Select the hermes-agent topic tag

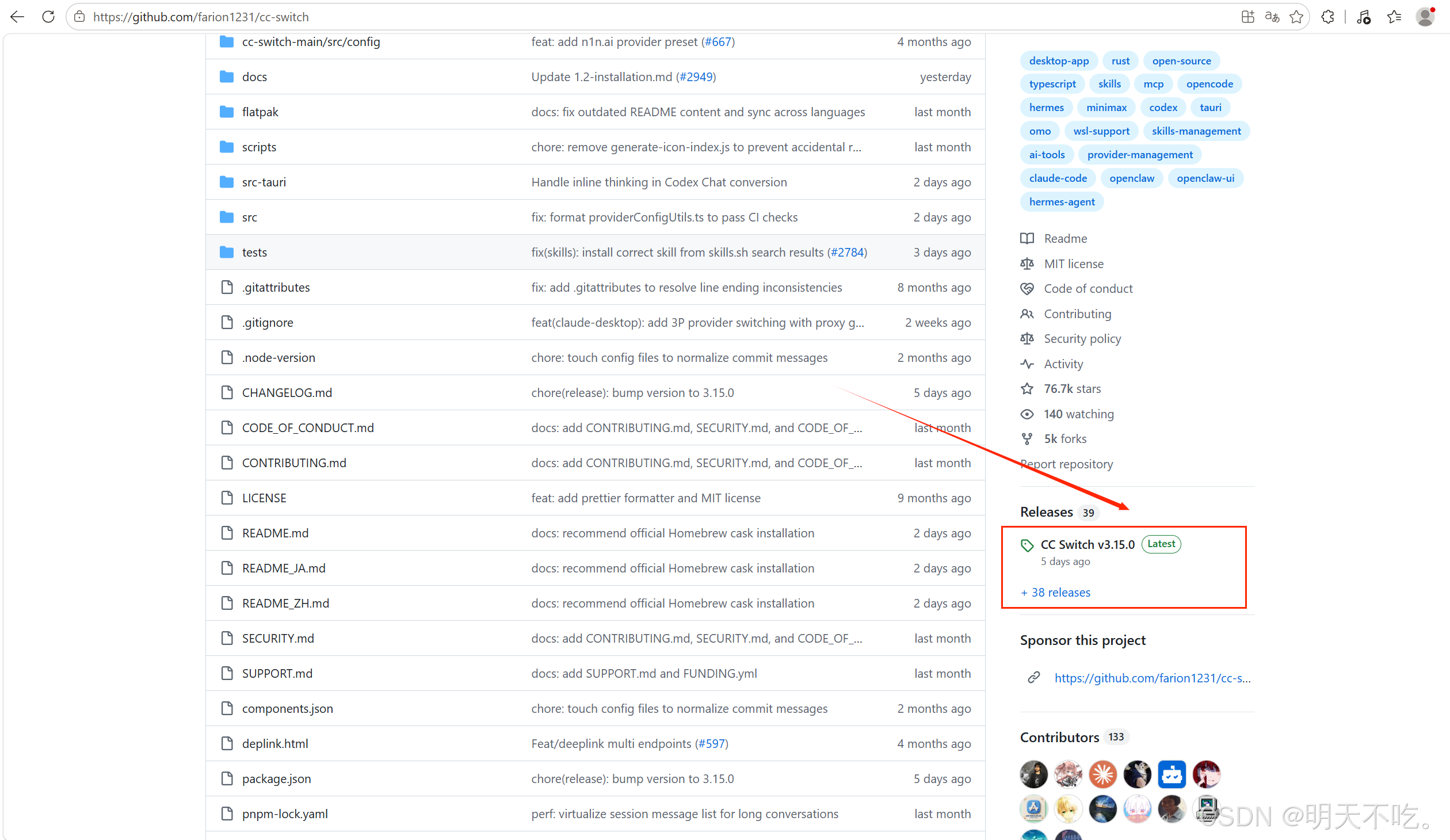point(1062,202)
